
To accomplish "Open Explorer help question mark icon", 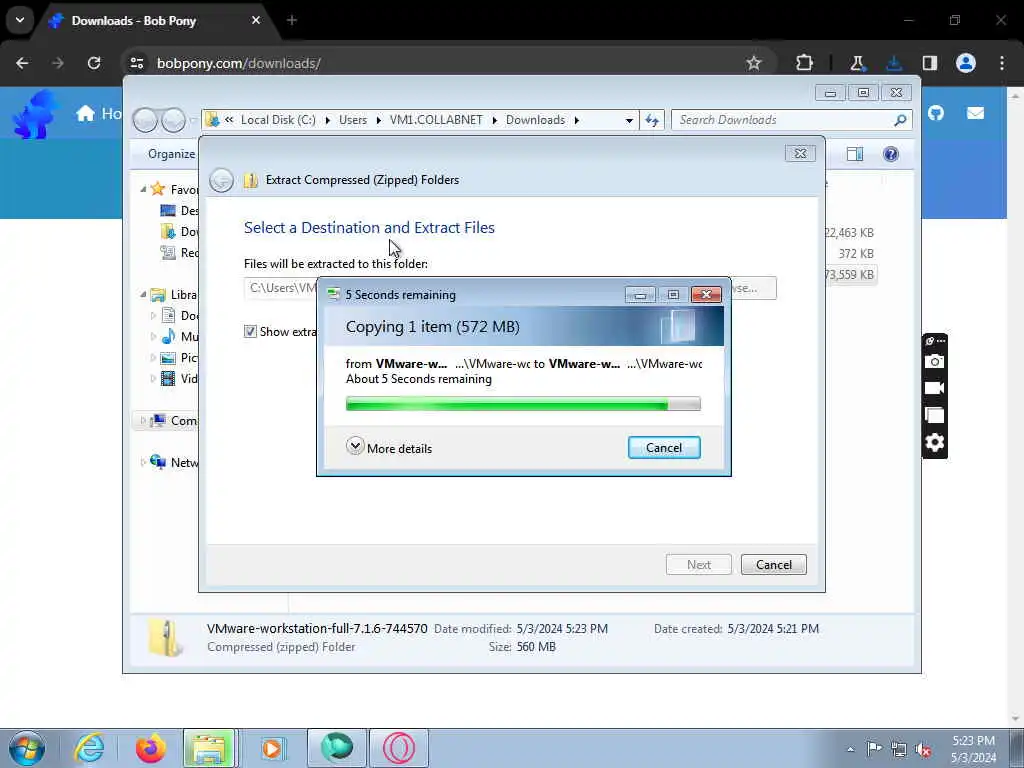I will [x=890, y=153].
